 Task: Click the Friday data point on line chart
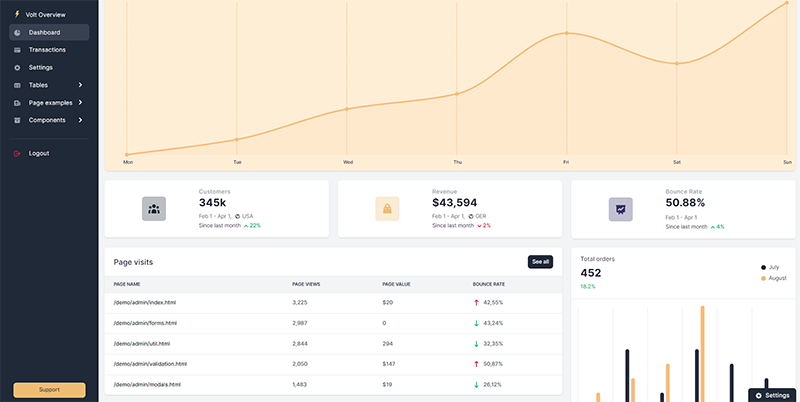566,33
